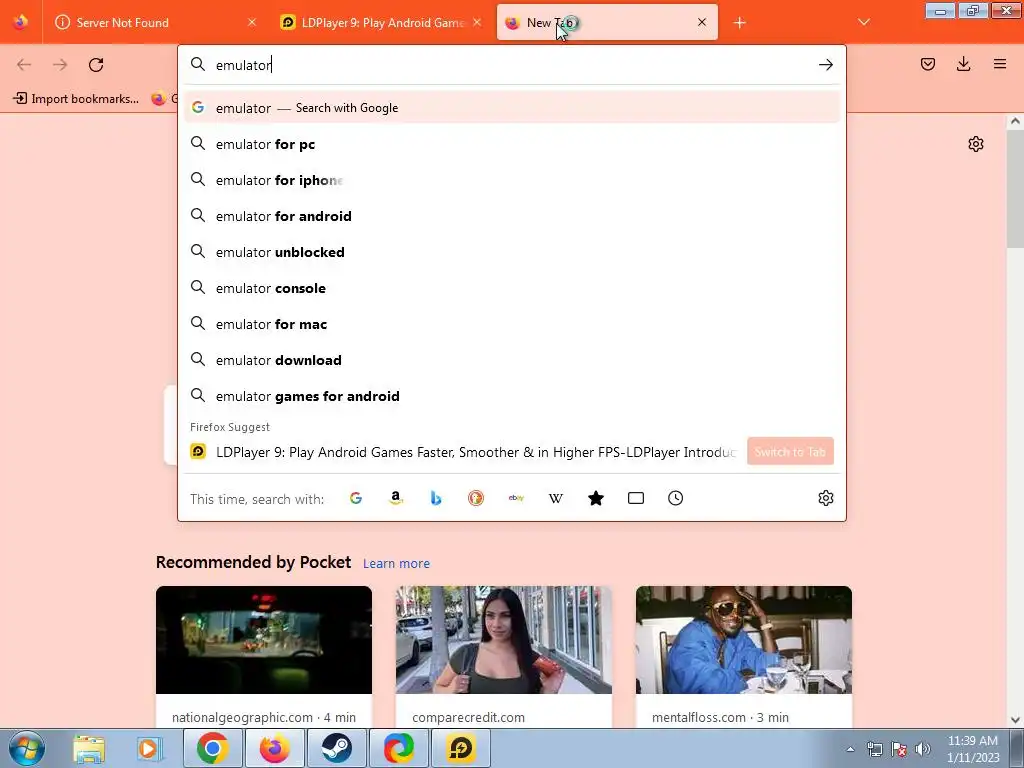Click Import bookmarks button
1024x768 pixels.
76,99
